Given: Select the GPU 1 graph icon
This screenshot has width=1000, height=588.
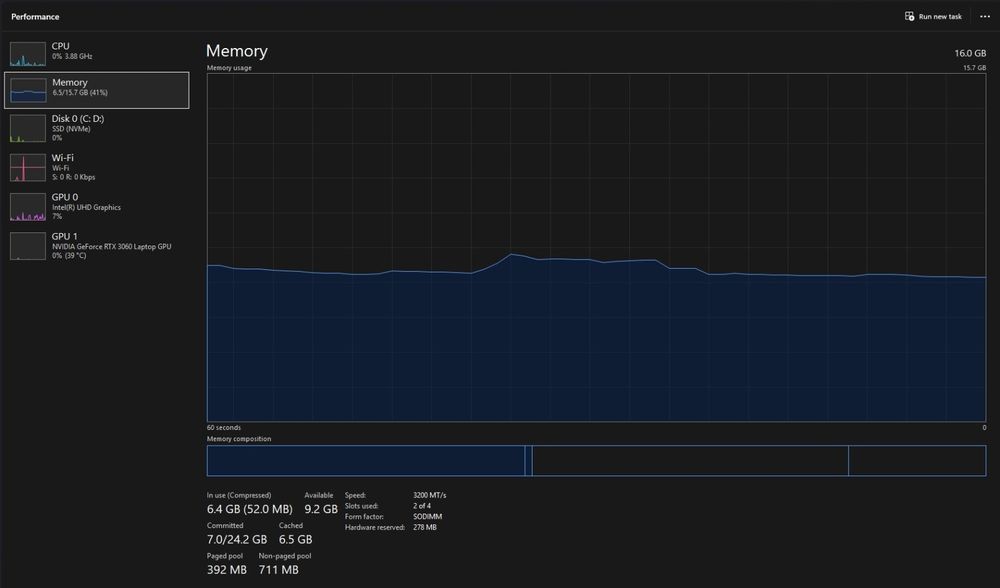Looking at the screenshot, I should [28, 246].
